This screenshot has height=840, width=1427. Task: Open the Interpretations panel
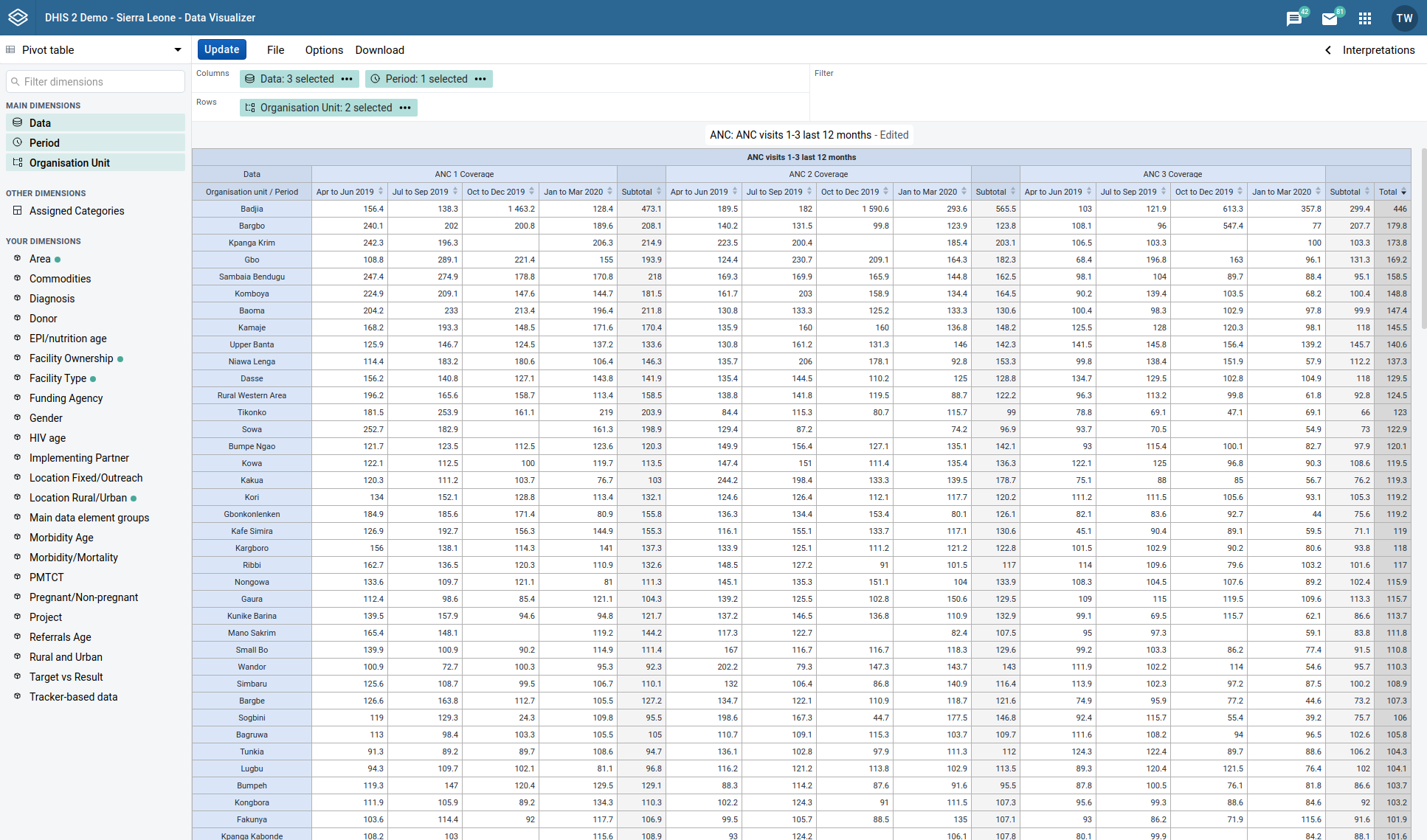(1378, 50)
